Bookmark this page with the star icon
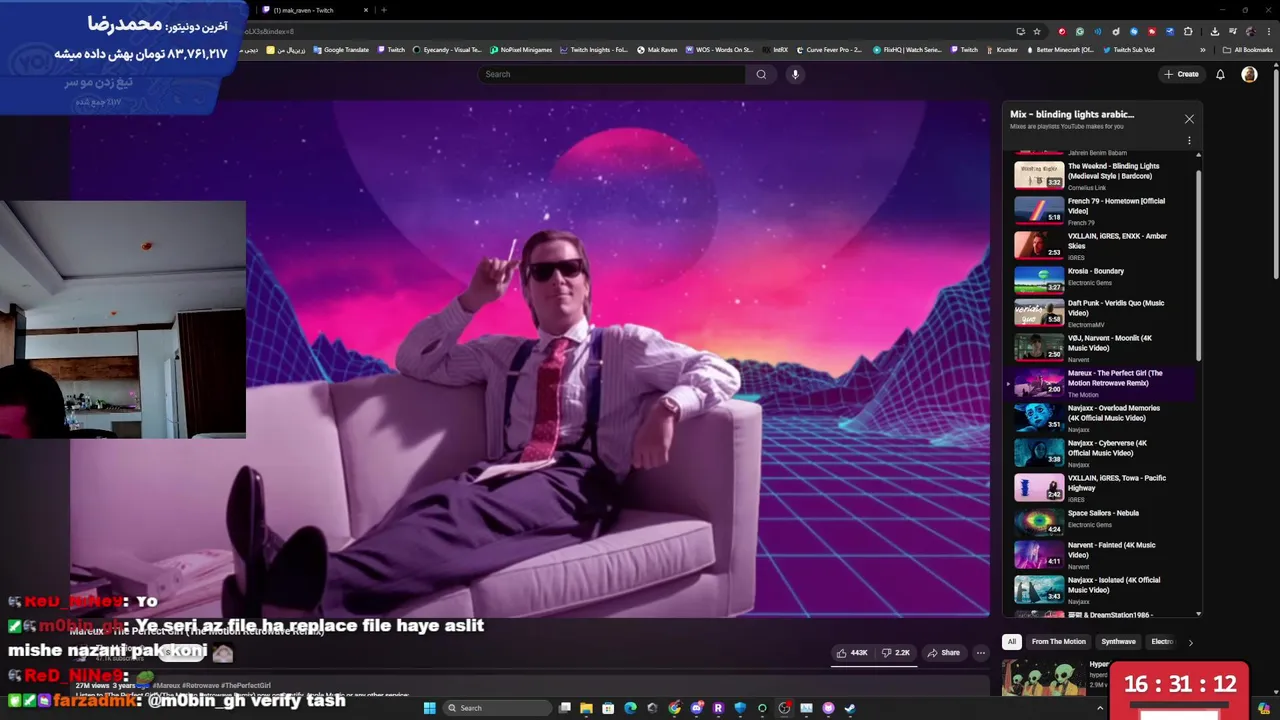 click(x=1037, y=31)
